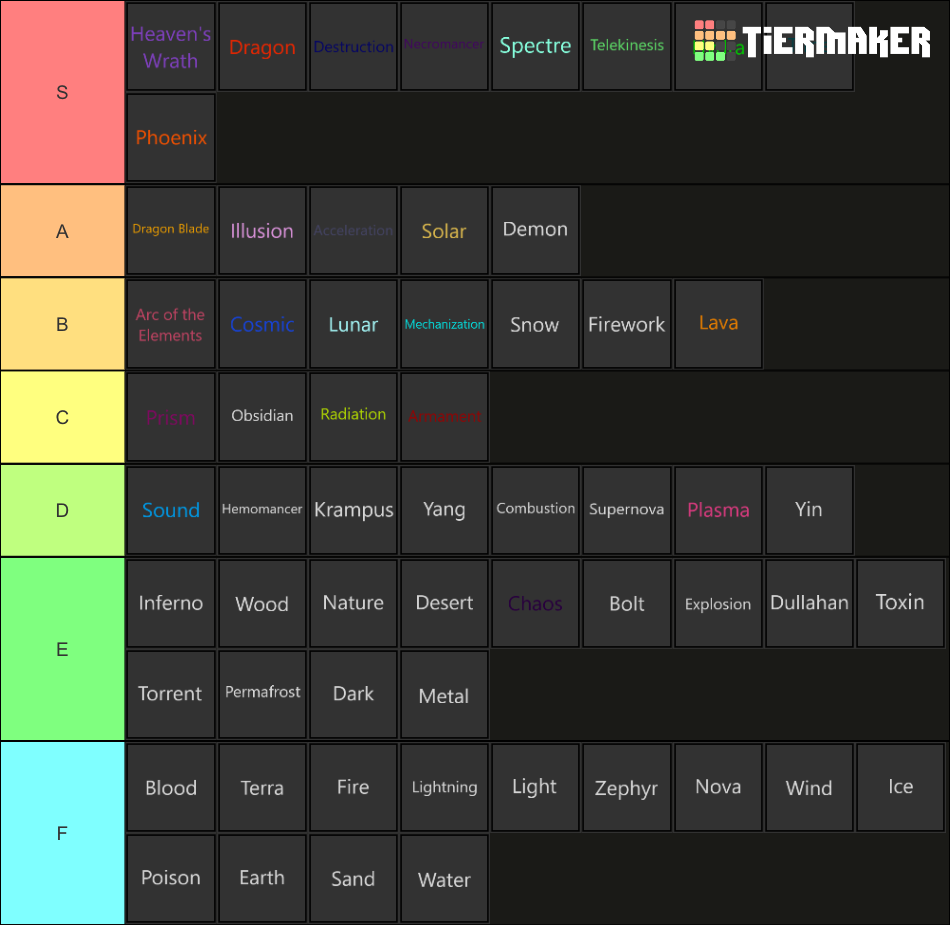Viewport: 950px width, 925px height.
Task: Select the Toxin tile in E tier
Action: [899, 603]
